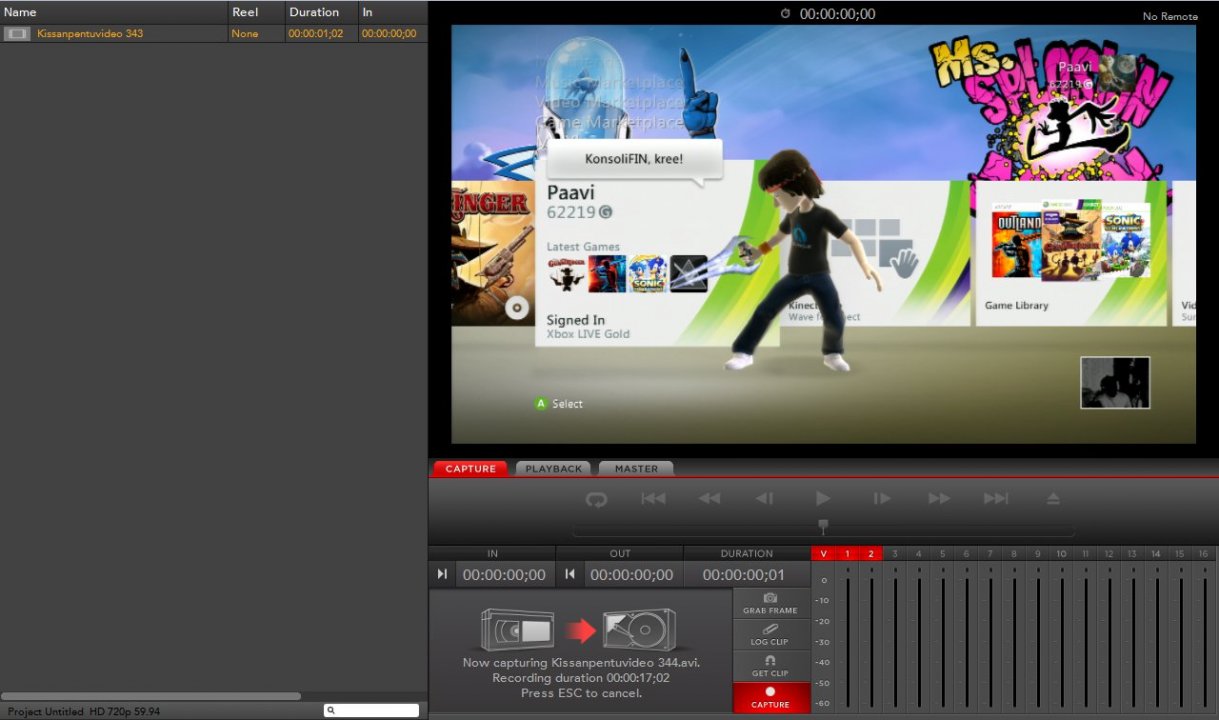The height and width of the screenshot is (720, 1219).
Task: Click the Recording duration 00:00:17;02 text
Action: coord(581,678)
